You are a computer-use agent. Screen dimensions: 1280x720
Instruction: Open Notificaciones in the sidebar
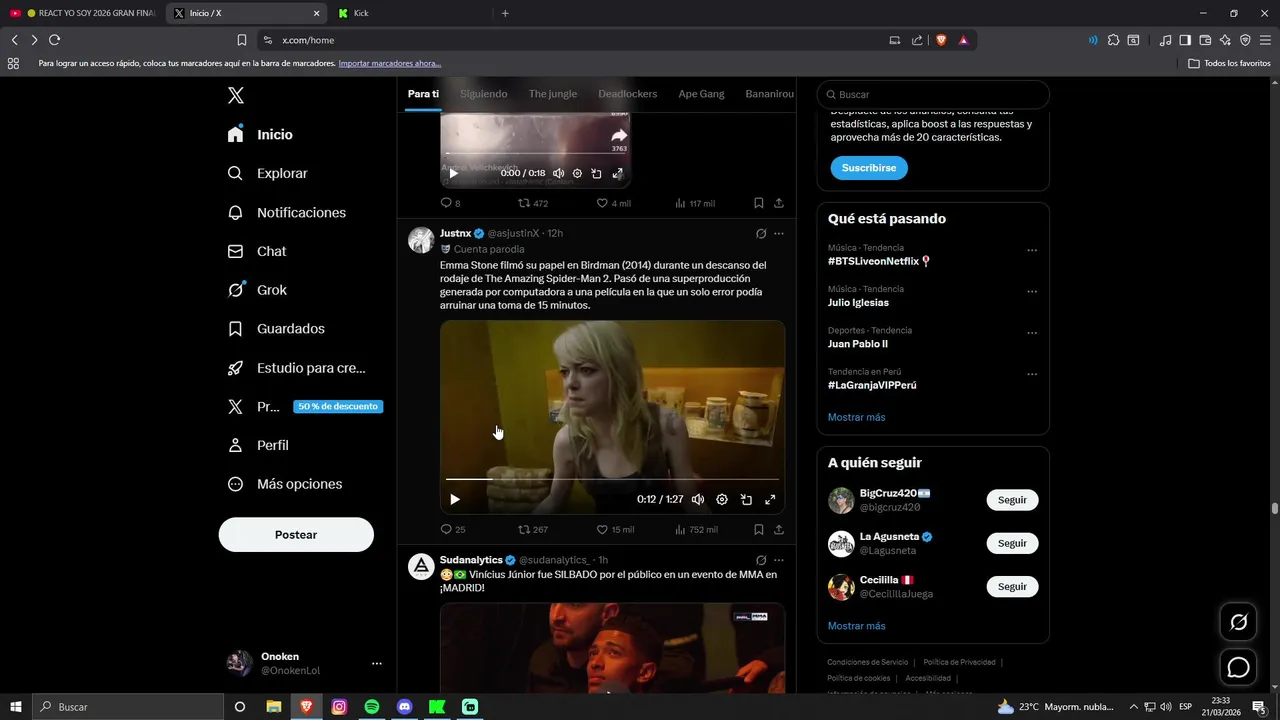[286, 212]
